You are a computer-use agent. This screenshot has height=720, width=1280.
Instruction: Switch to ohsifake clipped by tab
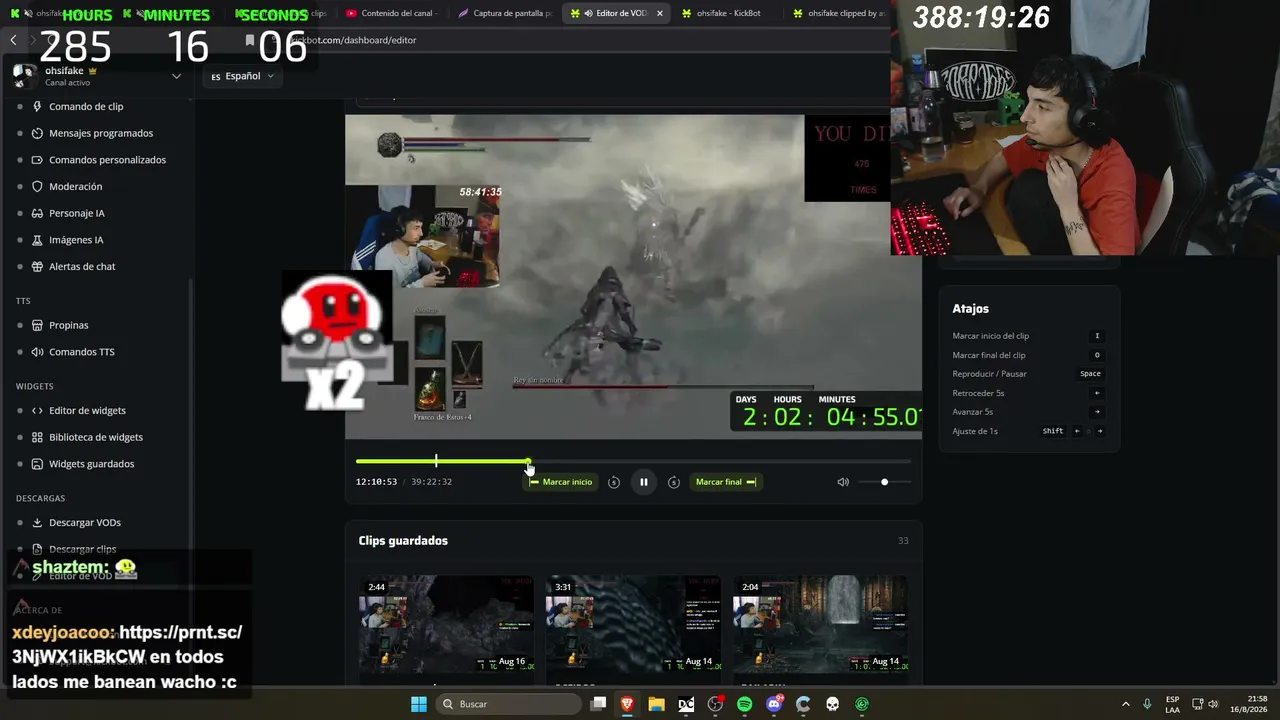point(838,13)
